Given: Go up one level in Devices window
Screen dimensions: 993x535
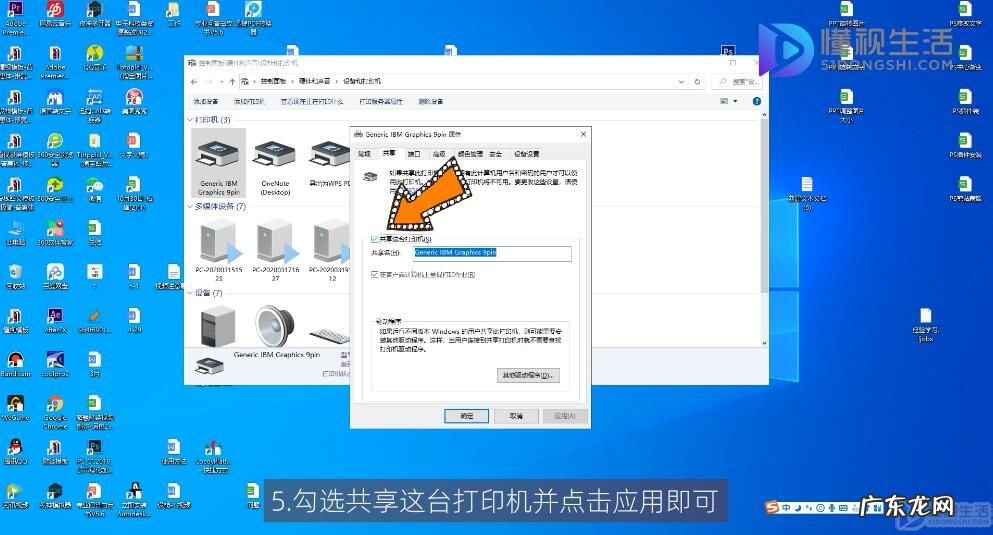Looking at the screenshot, I should click(232, 82).
